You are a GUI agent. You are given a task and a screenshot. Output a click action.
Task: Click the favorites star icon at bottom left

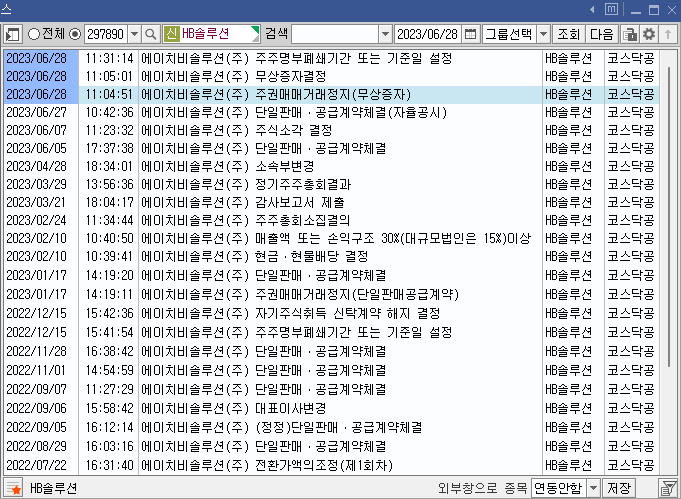[x=14, y=488]
